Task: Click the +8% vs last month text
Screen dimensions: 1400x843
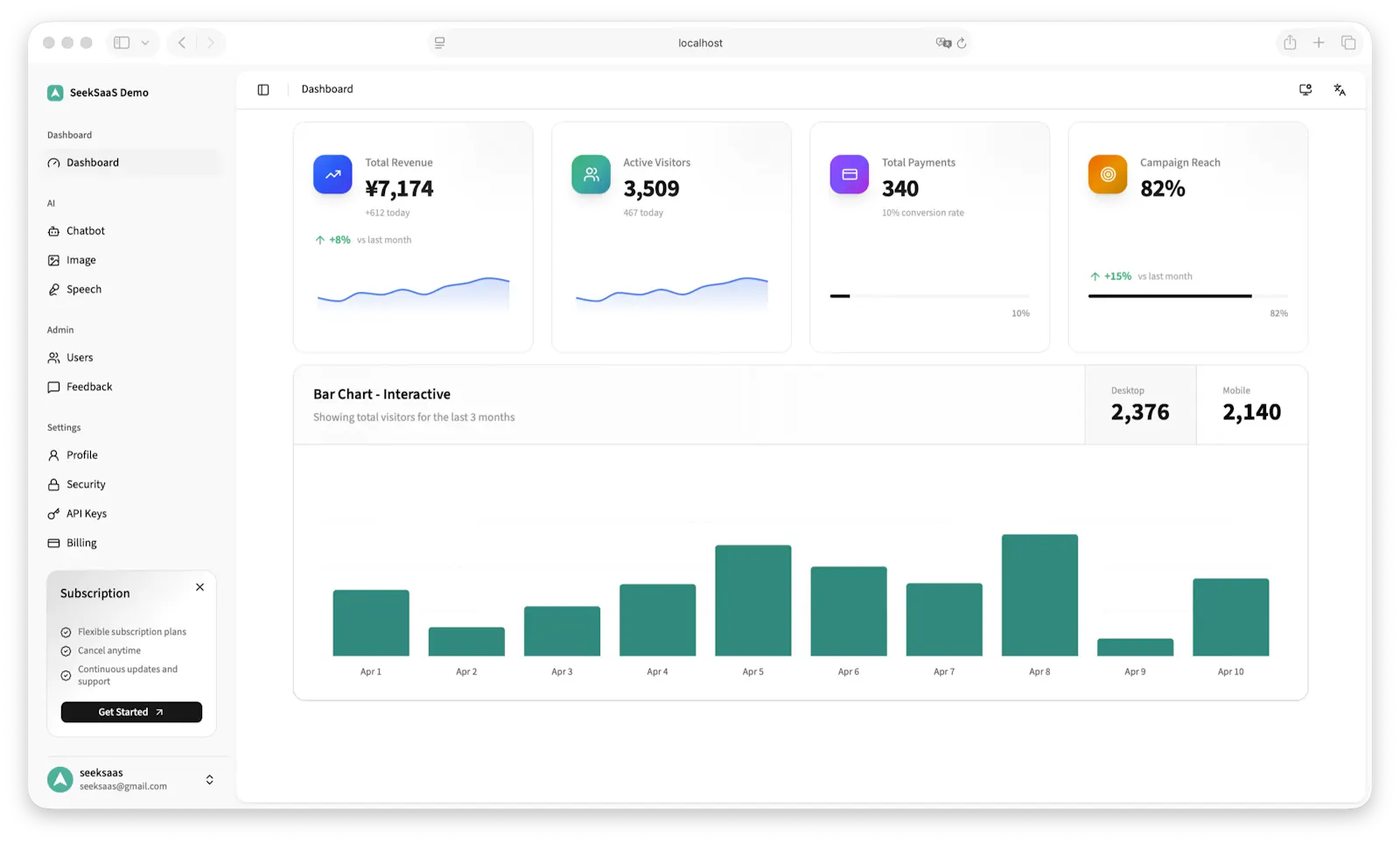Action: (363, 240)
